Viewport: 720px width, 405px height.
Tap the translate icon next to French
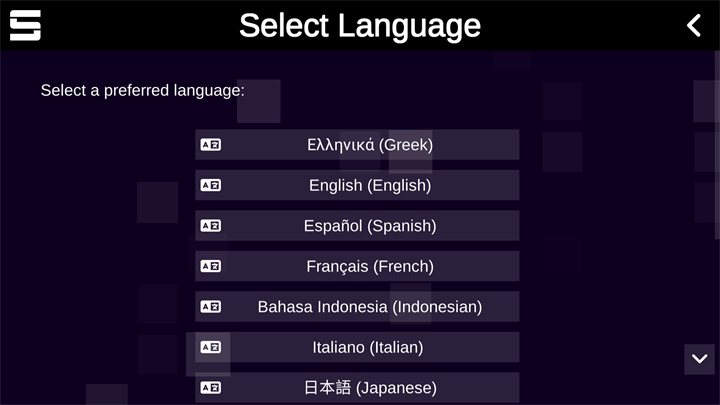pos(210,266)
